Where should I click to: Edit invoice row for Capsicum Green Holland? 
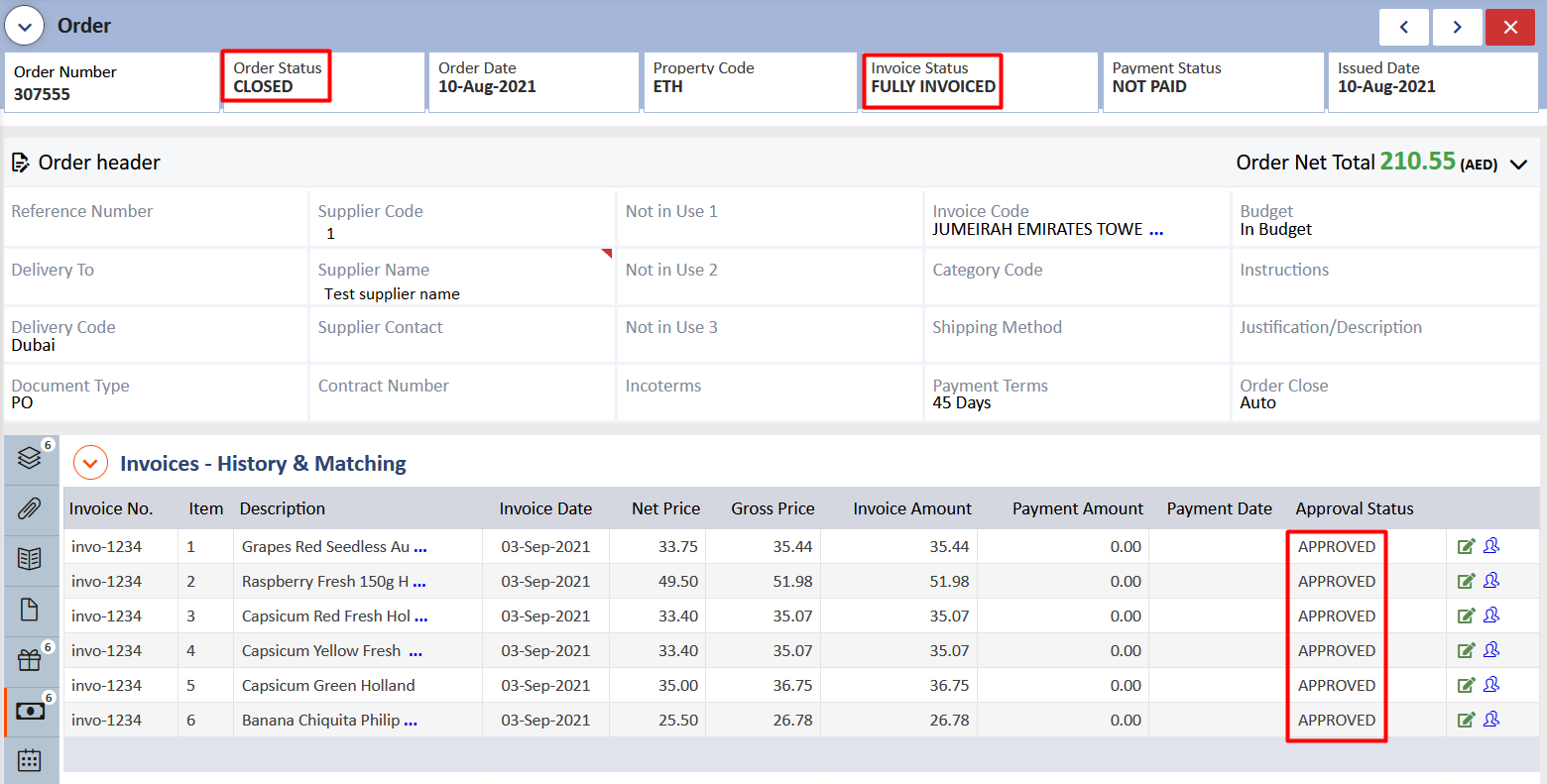click(x=1467, y=685)
